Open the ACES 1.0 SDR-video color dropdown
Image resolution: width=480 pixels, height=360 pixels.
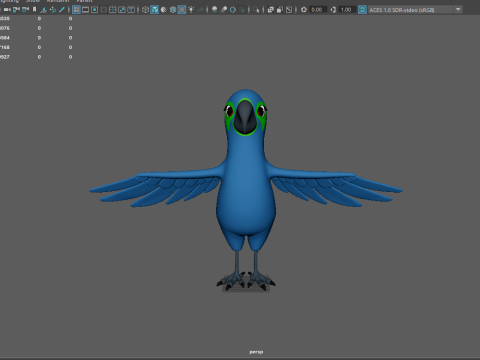point(415,10)
